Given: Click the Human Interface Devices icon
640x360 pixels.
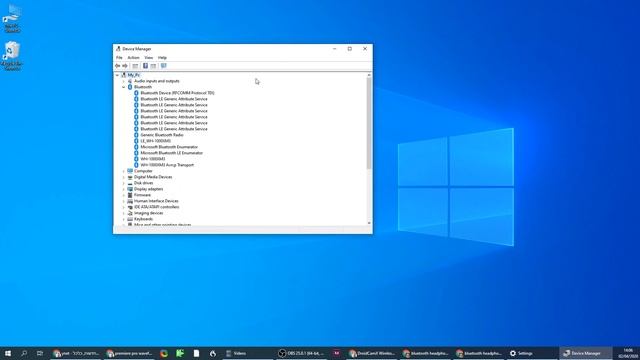Looking at the screenshot, I should click(x=130, y=201).
